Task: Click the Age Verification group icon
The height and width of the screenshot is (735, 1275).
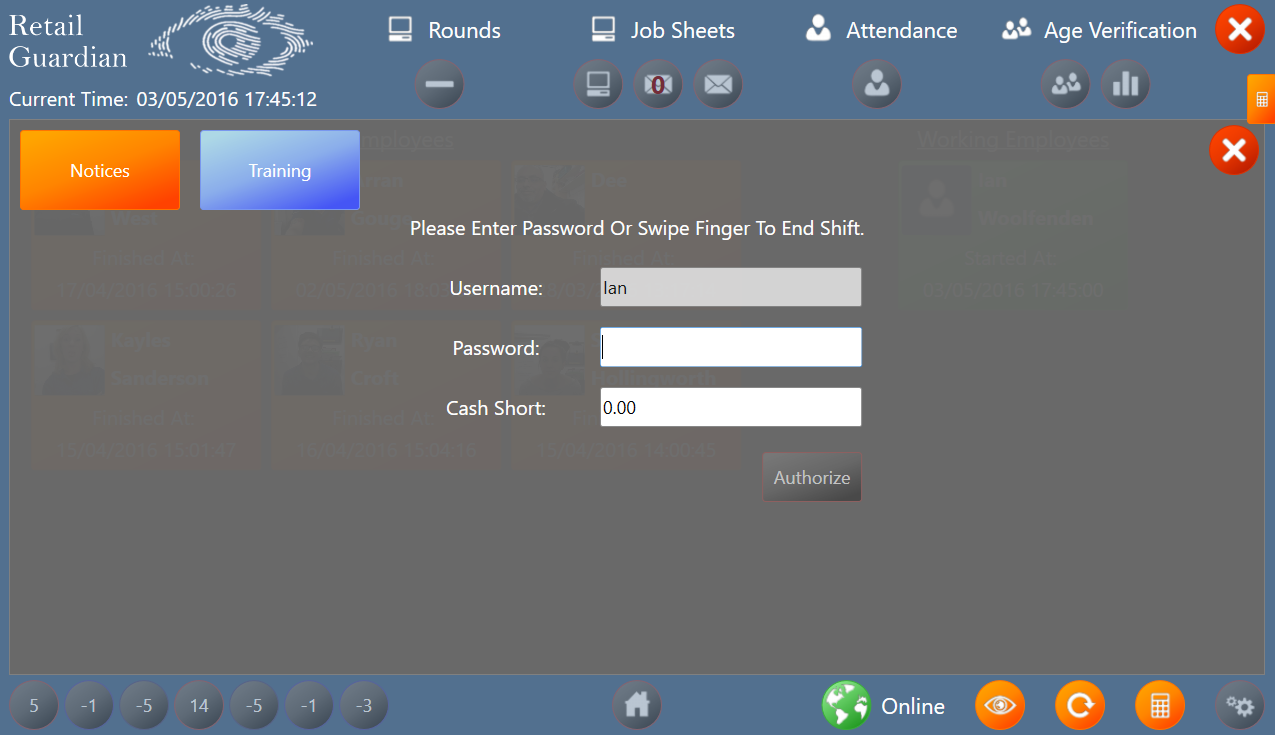Action: click(1066, 85)
